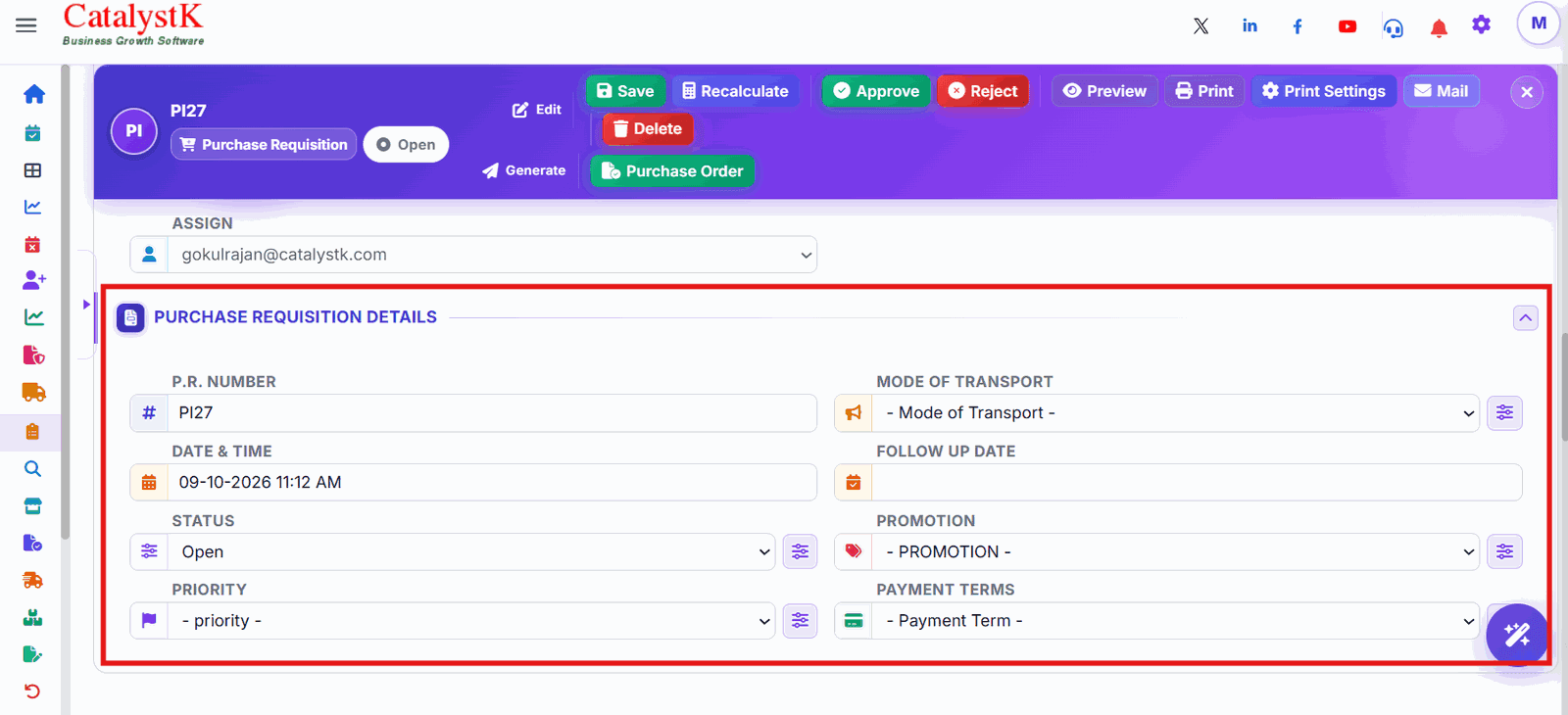Click the Save button
Screen dimensions: 1568x715
coord(625,91)
